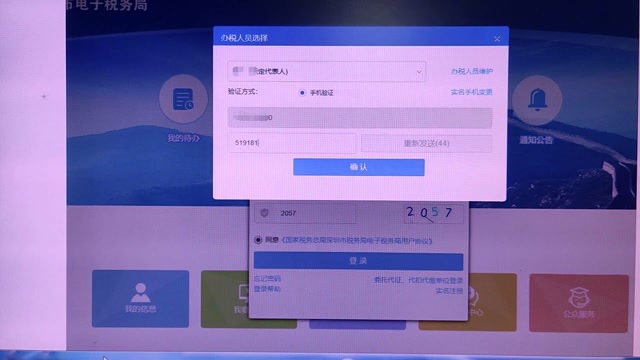The image size is (640, 360).
Task: Click 重新发送 resend code button
Action: click(x=427, y=143)
